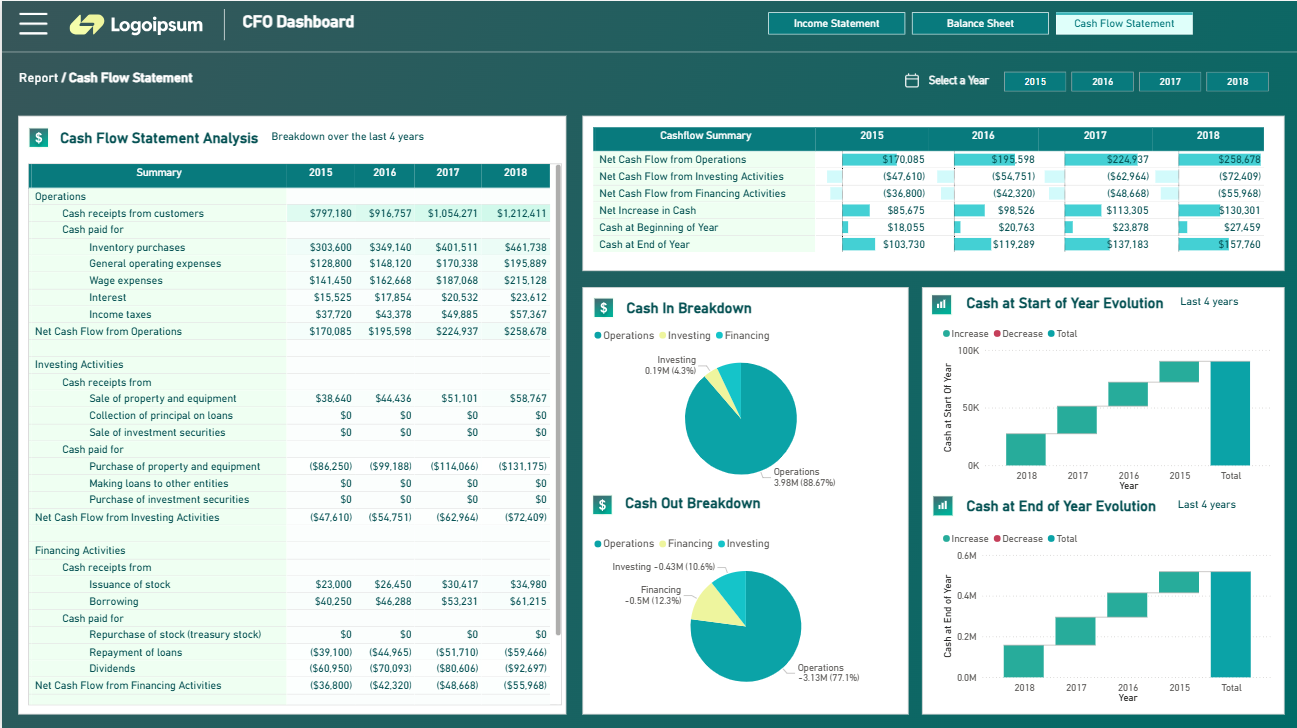Click the 2017 column header in analysis table
Viewport: 1297px width, 728px height.
448,173
